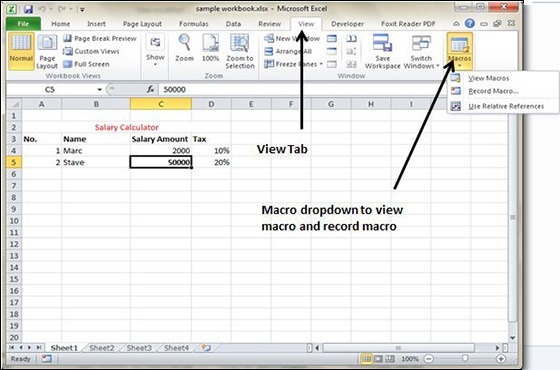Switch to Insert tab
The image size is (560, 370).
[x=96, y=24]
